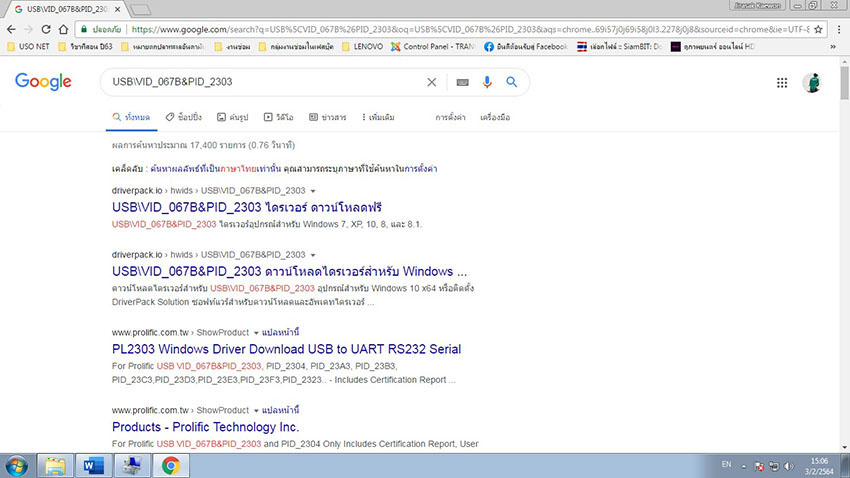The width and height of the screenshot is (850, 478).
Task: Open SiamBIT bookmark
Action: [x=620, y=47]
